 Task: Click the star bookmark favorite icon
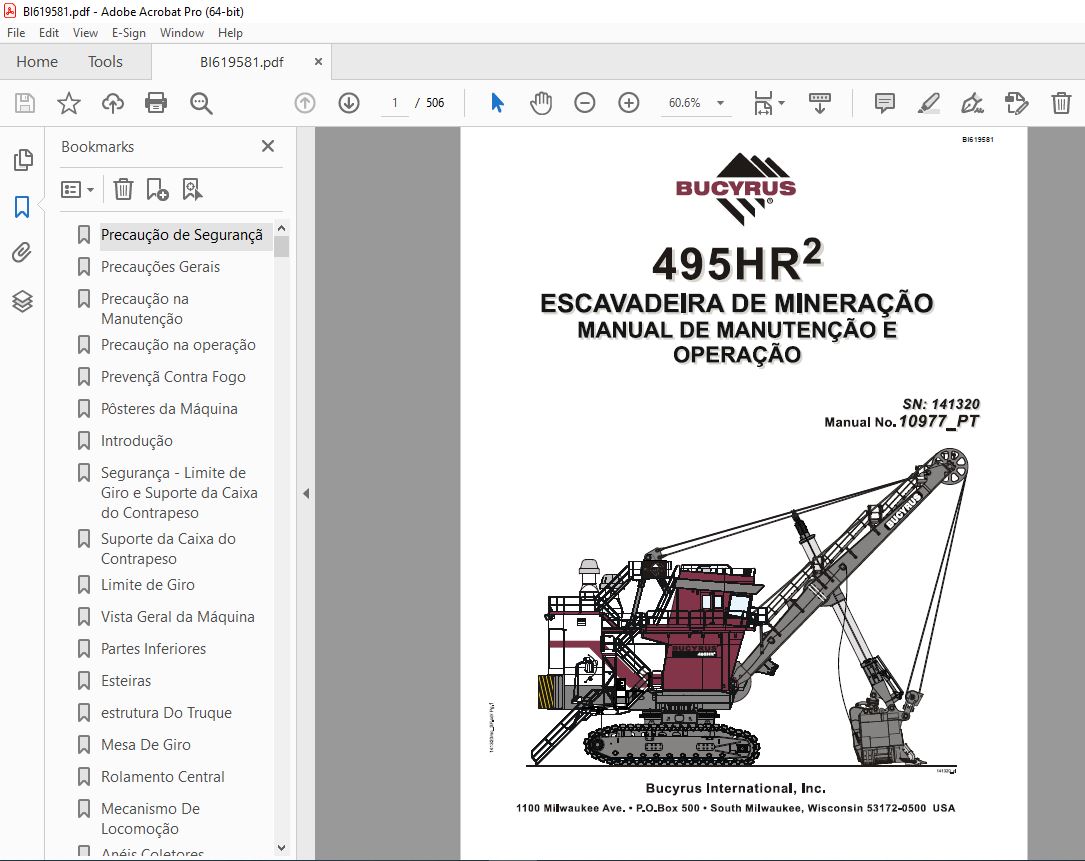69,103
